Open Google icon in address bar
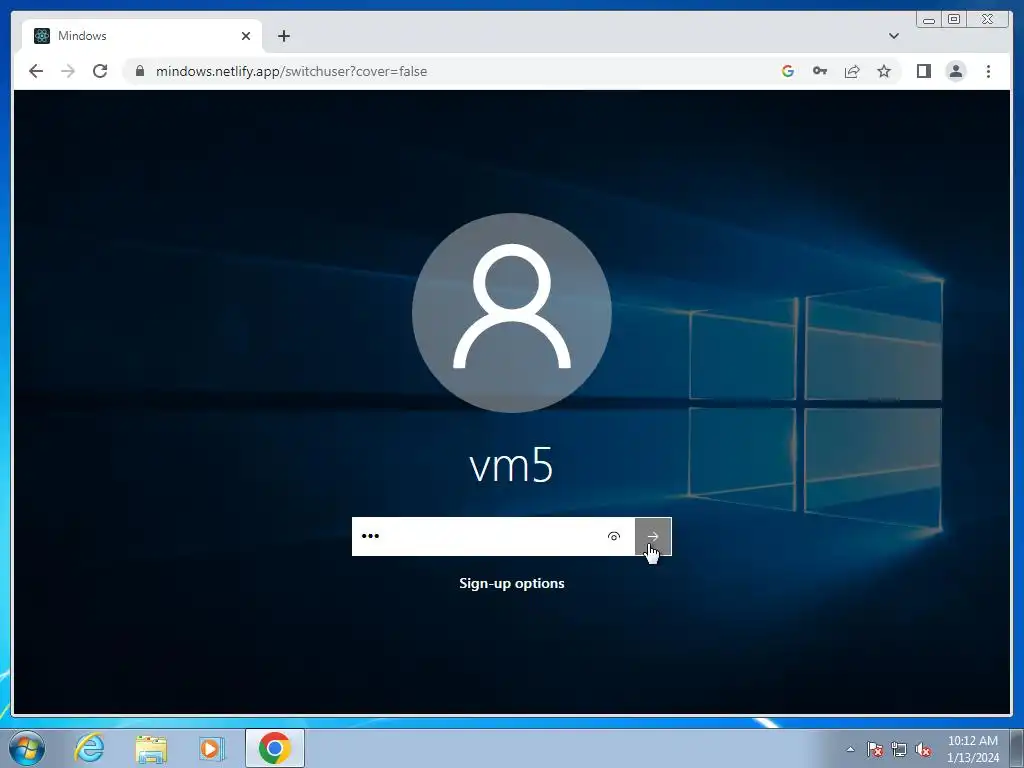This screenshot has height=768, width=1024. pyautogui.click(x=788, y=71)
